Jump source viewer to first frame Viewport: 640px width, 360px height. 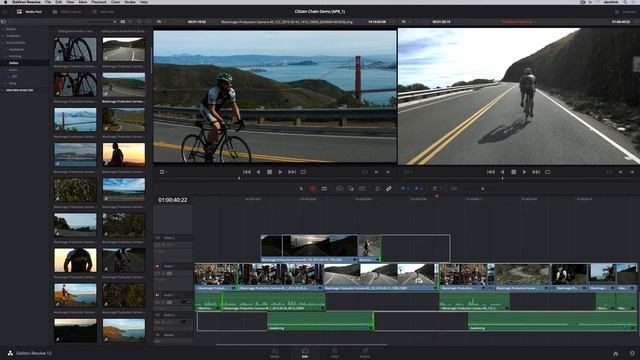point(247,172)
